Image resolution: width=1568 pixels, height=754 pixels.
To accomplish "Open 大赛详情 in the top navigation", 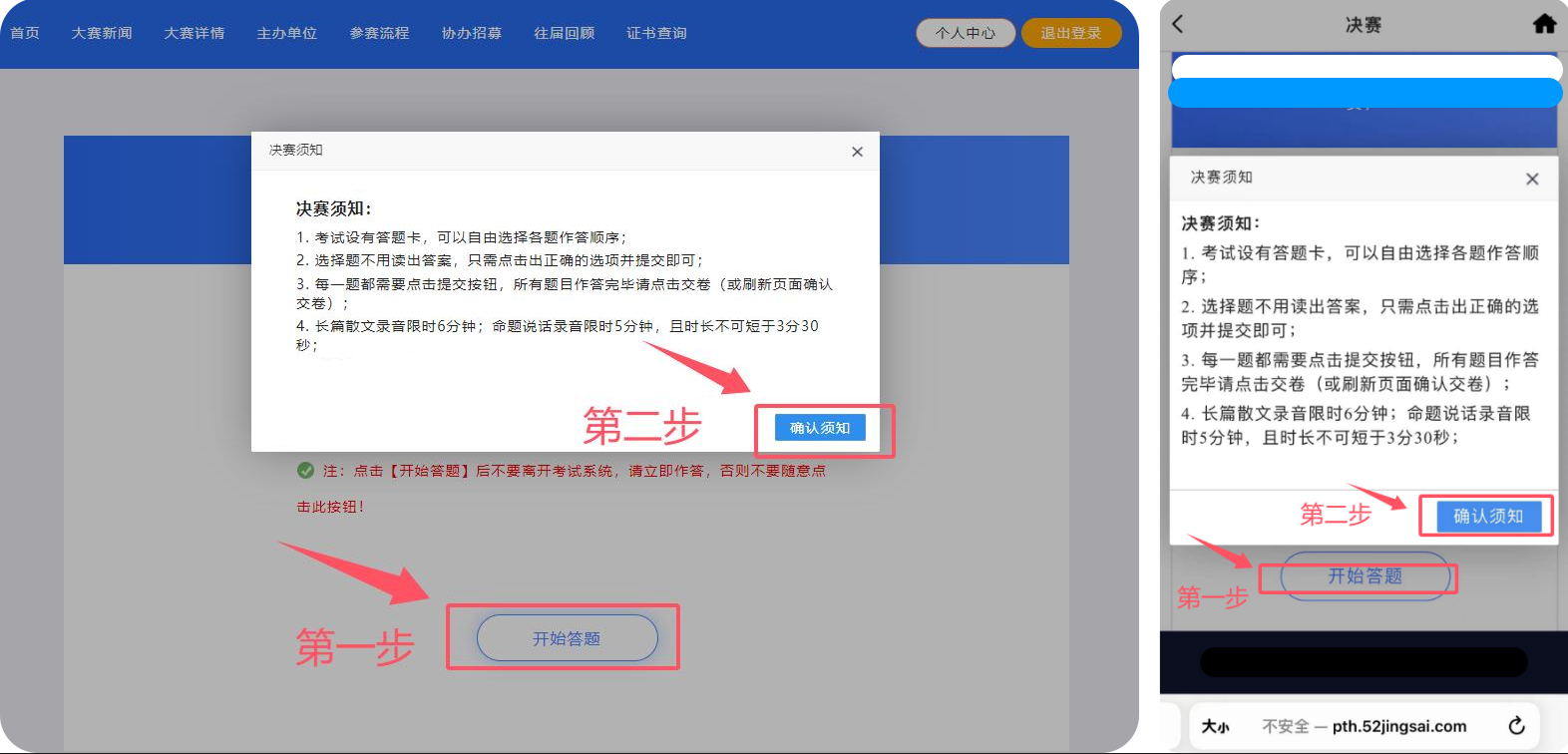I will pyautogui.click(x=195, y=33).
